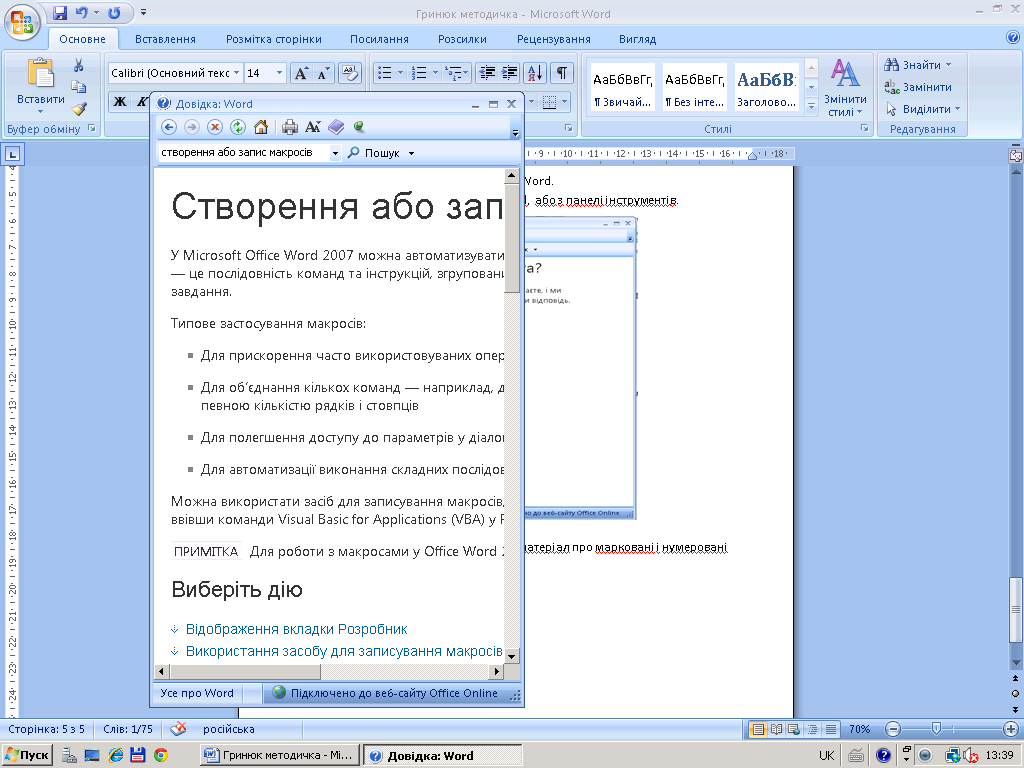Image resolution: width=1024 pixels, height=768 pixels.
Task: Zoom out with minus button
Action: point(893,729)
